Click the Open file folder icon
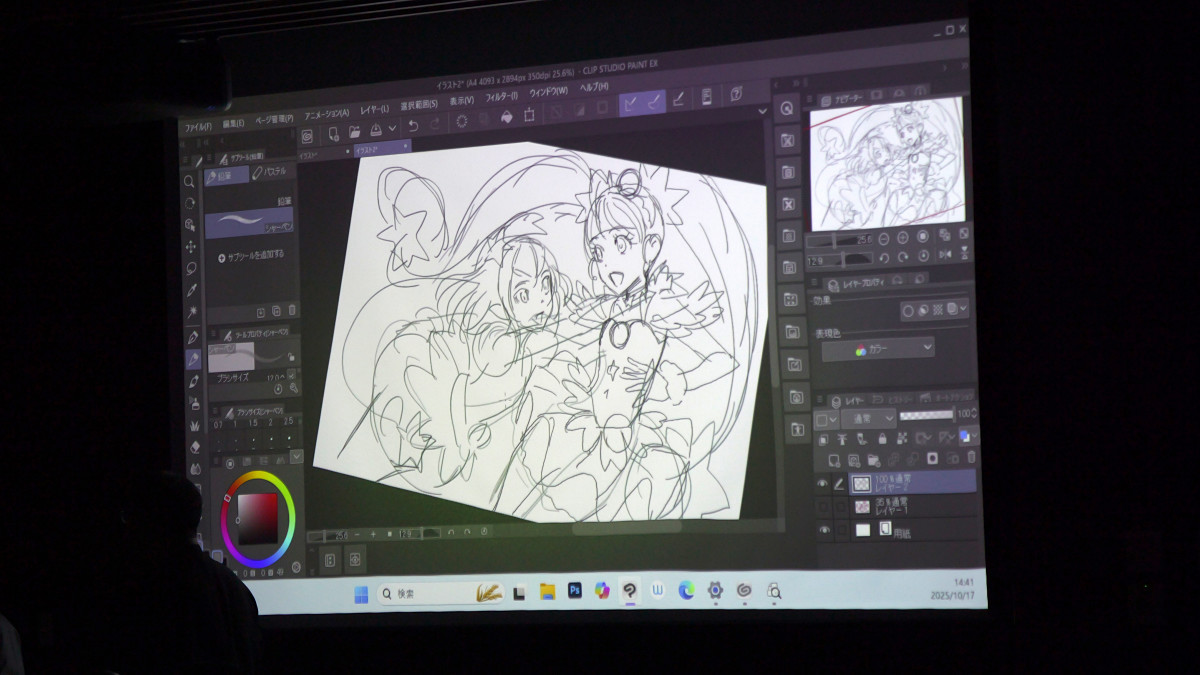1200x675 pixels. coord(354,131)
